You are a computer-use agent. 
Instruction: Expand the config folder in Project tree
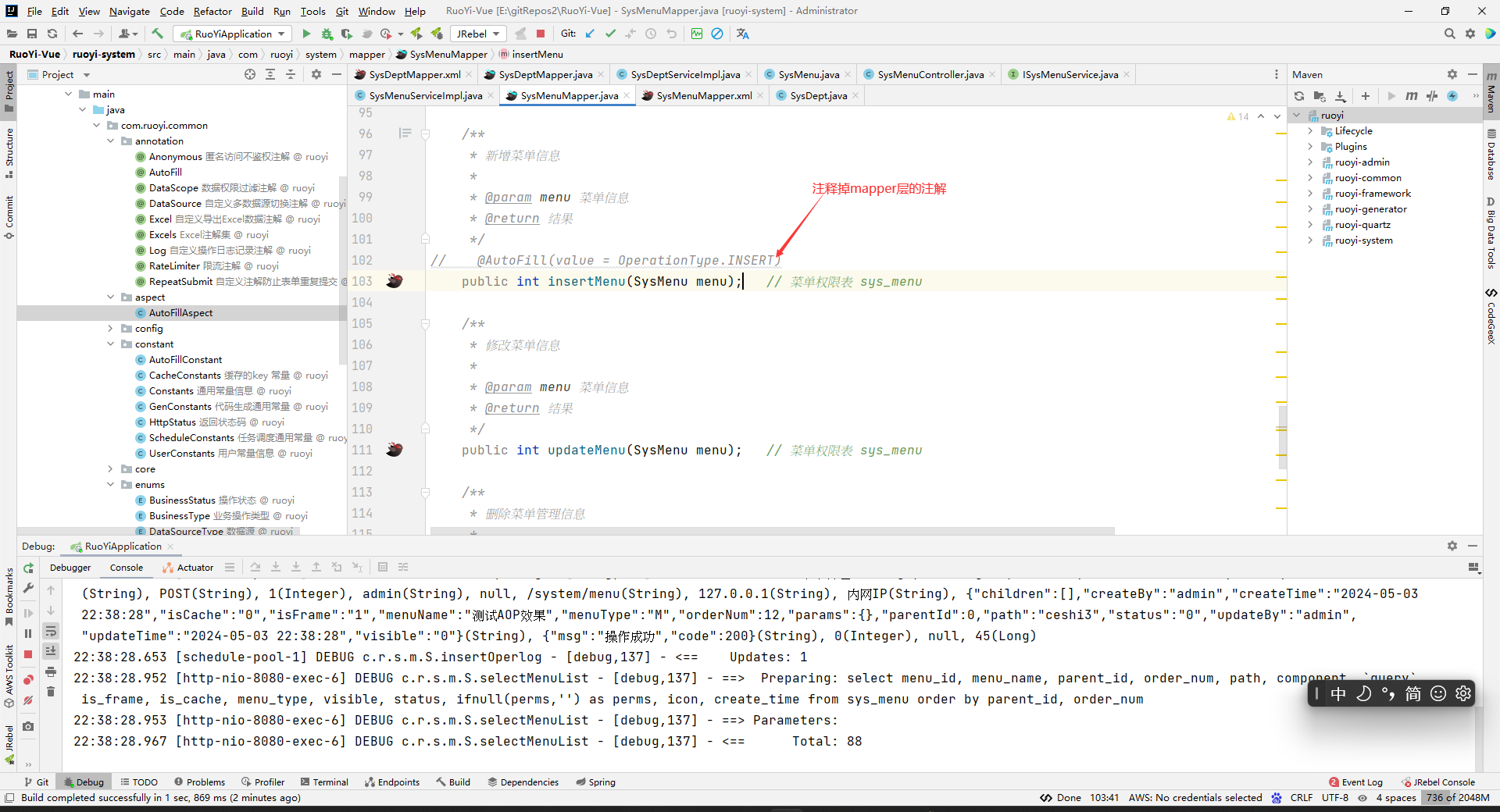[111, 329]
